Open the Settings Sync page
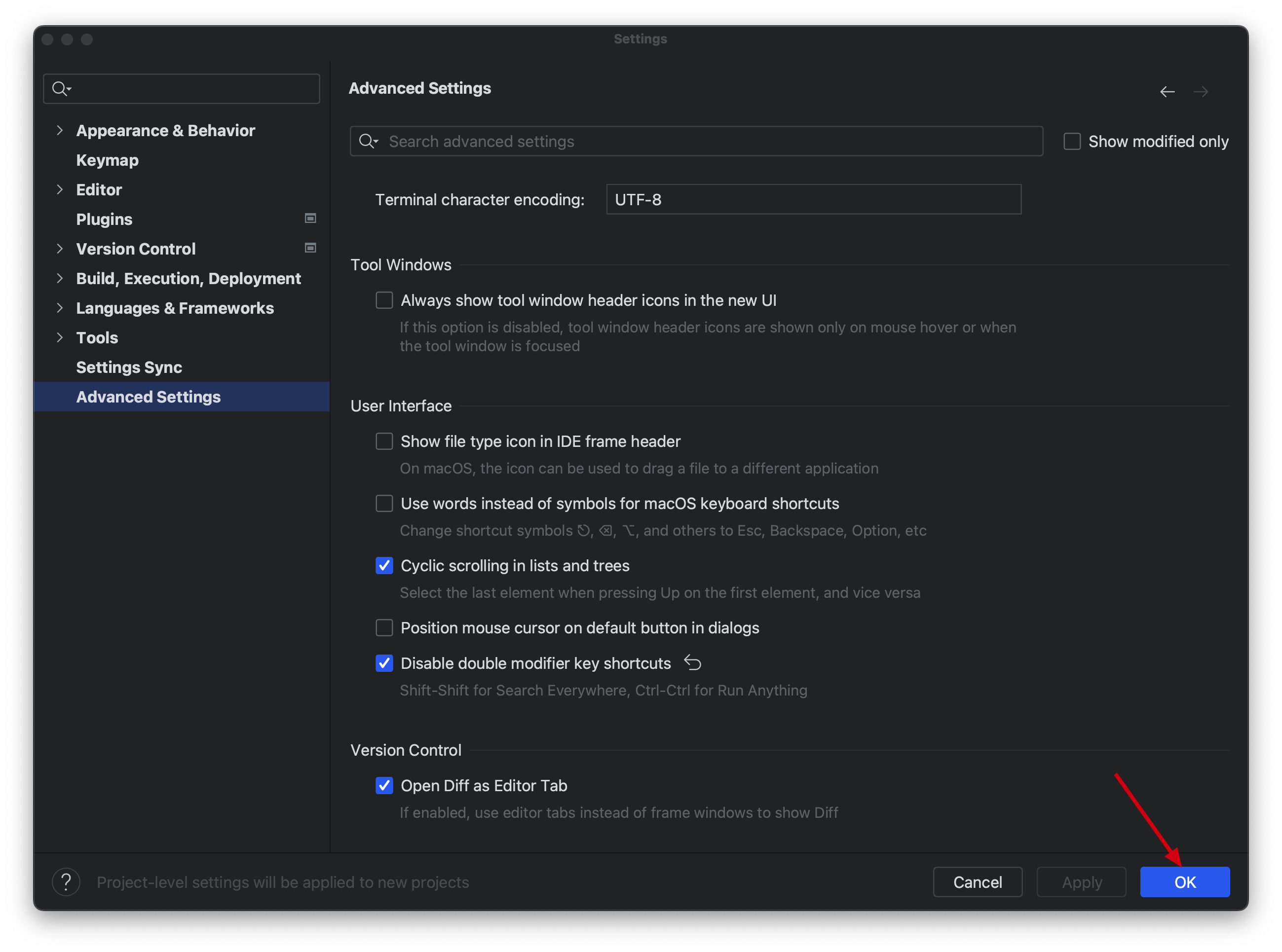Image resolution: width=1282 pixels, height=952 pixels. [x=129, y=367]
